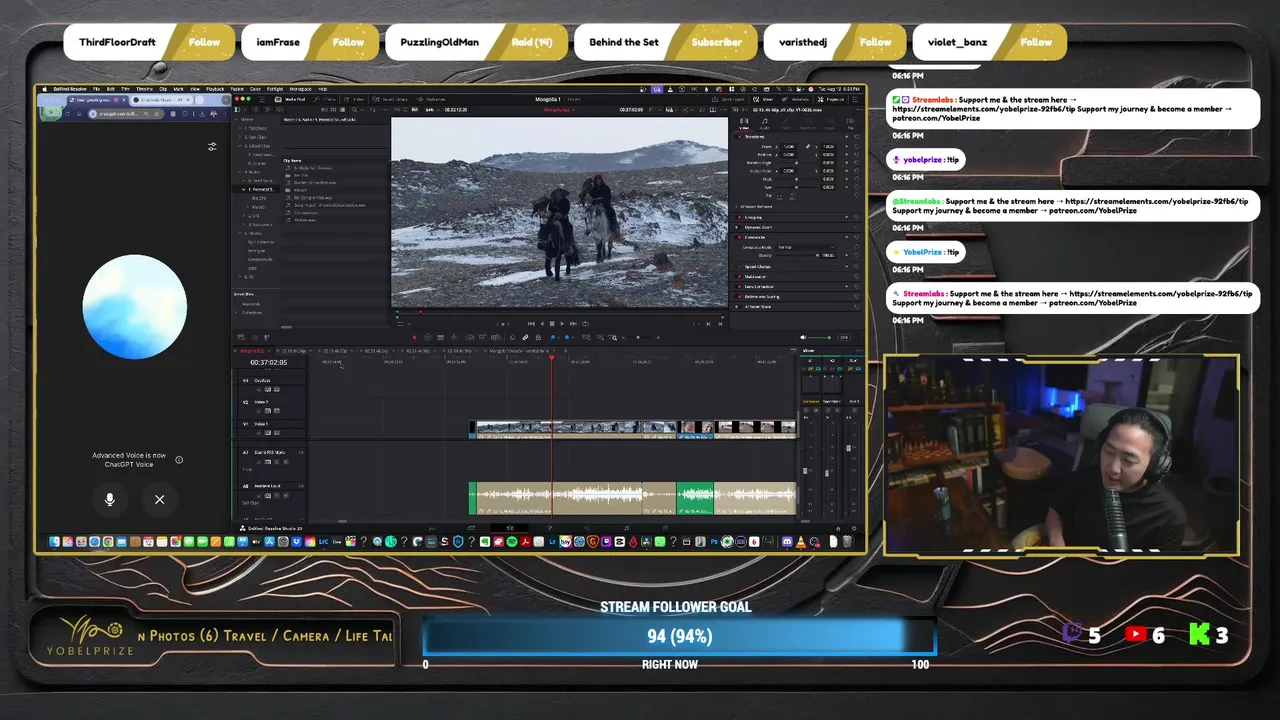This screenshot has width=1280, height=720.
Task: Open the viewer zoom percentage dropdown
Action: click(432, 110)
